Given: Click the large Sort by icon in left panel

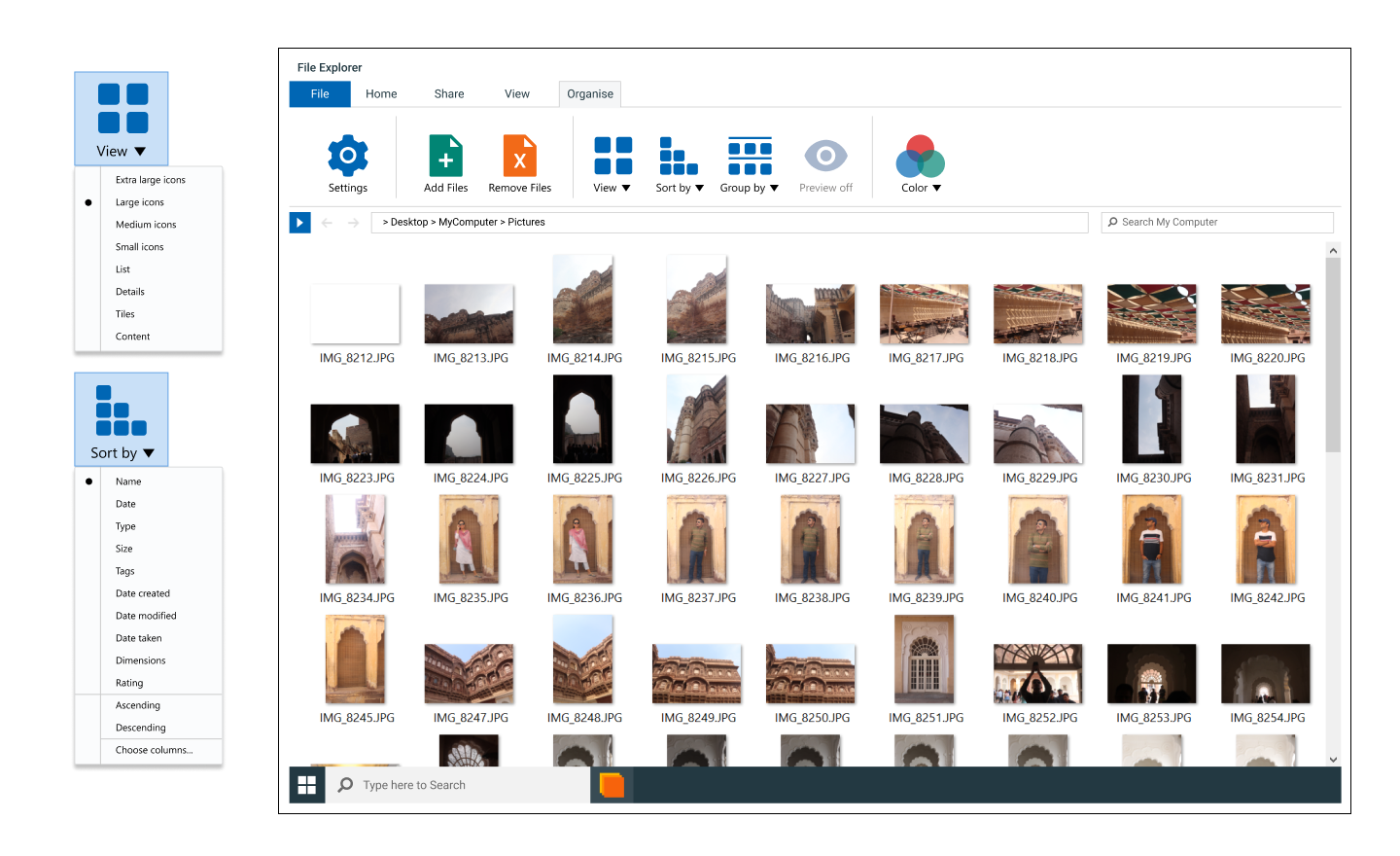Looking at the screenshot, I should 122,410.
